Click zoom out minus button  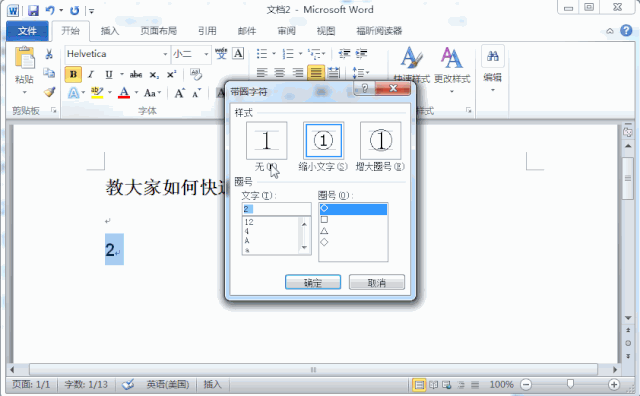coord(526,385)
